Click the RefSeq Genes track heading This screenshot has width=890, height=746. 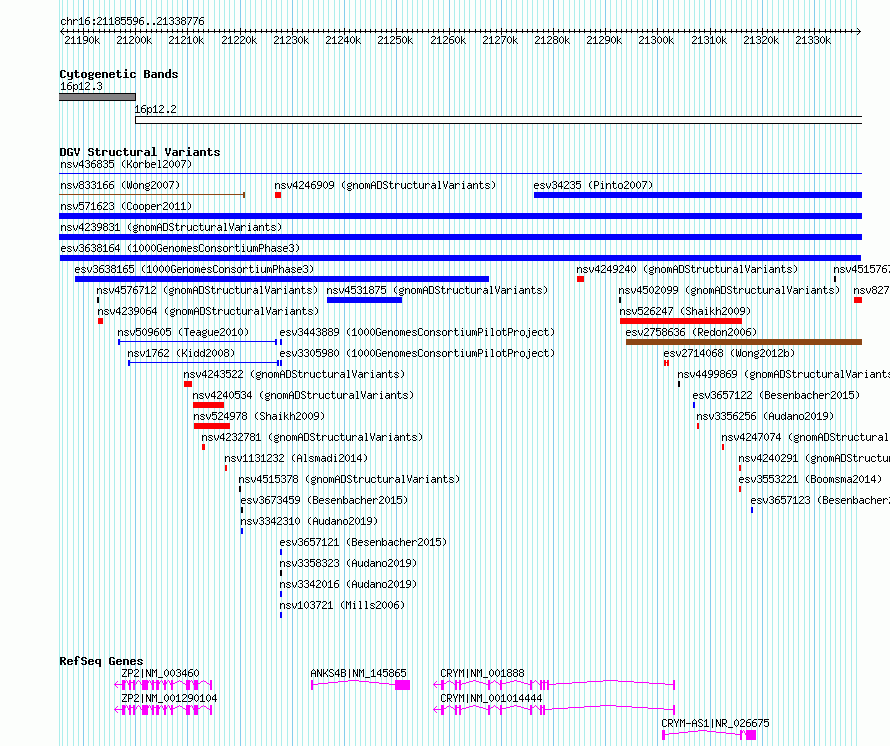[101, 661]
